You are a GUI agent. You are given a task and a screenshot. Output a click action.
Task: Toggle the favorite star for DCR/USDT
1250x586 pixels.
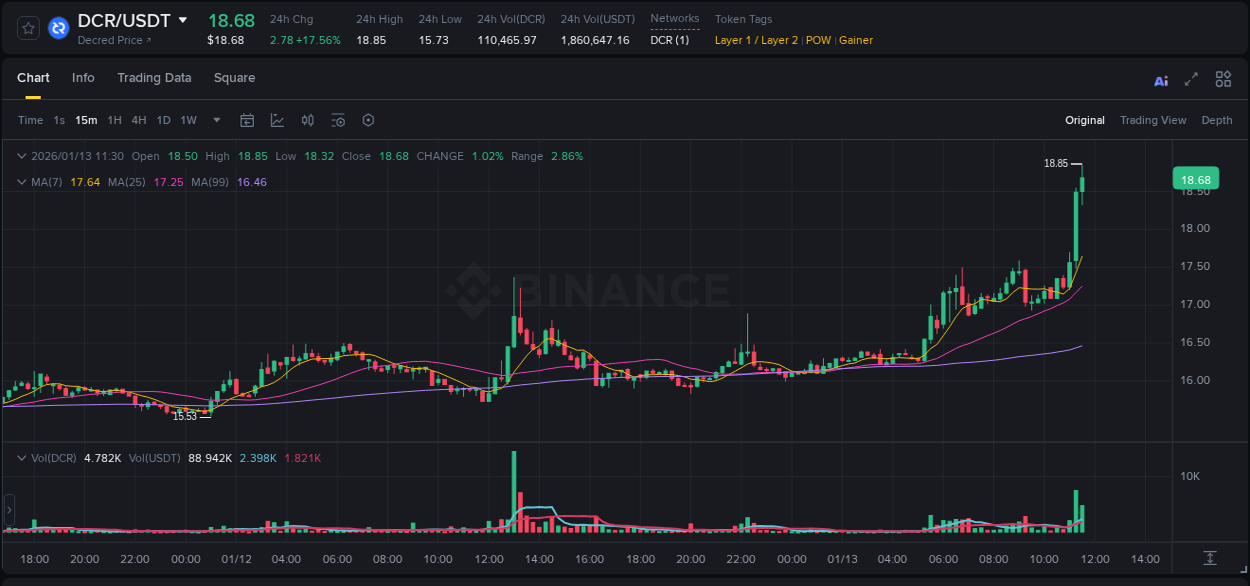[x=27, y=28]
